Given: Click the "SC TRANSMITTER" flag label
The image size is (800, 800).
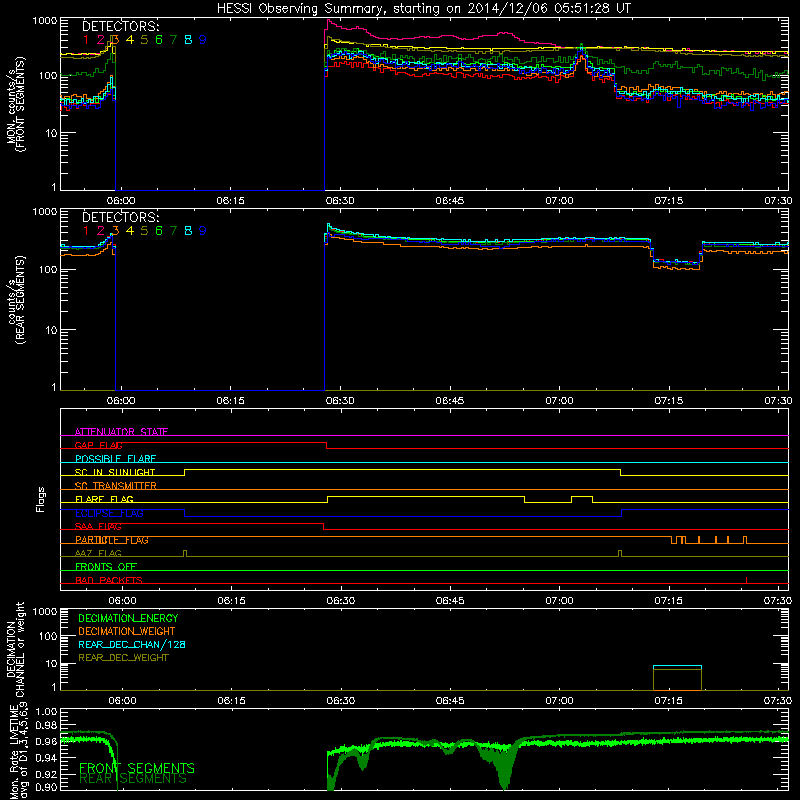Looking at the screenshot, I should tap(116, 485).
